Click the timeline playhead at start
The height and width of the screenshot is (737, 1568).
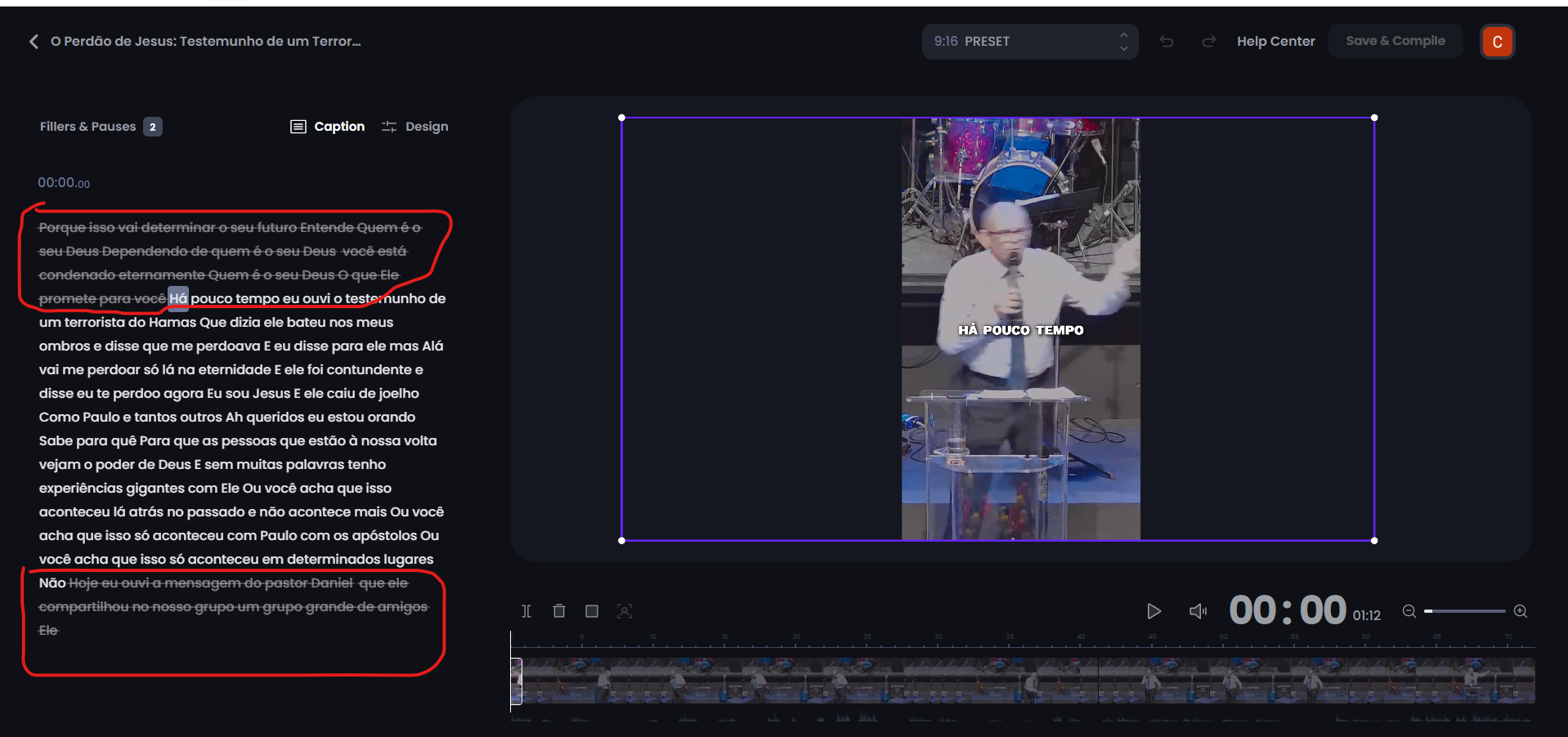(512, 670)
